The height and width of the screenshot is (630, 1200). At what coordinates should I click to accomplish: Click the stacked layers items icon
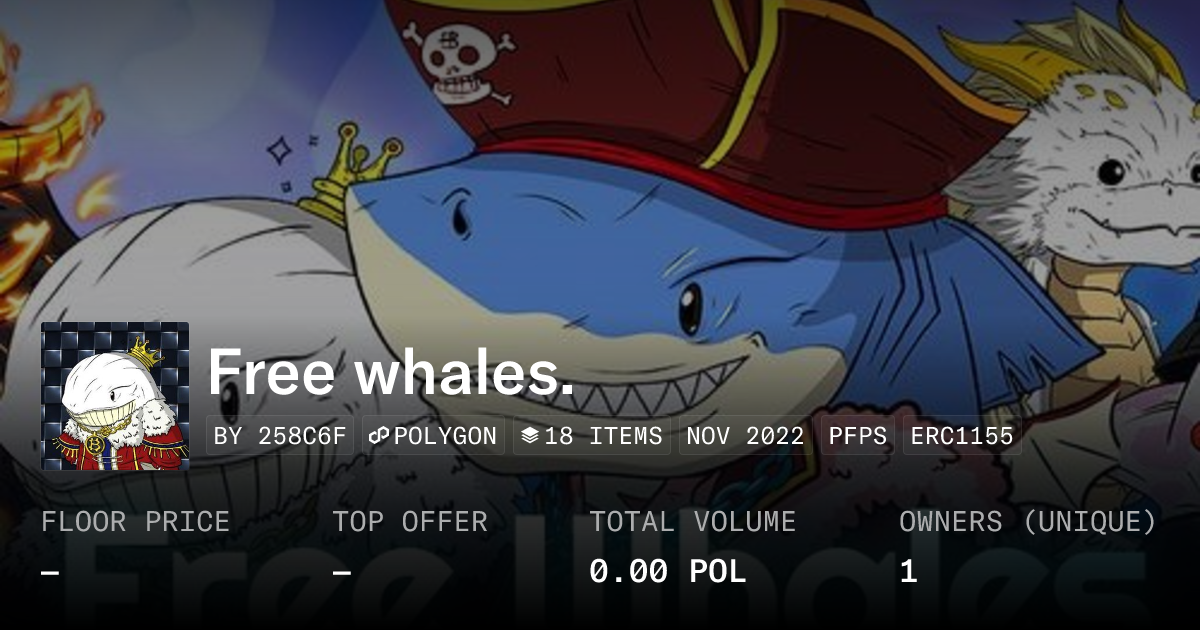click(530, 436)
